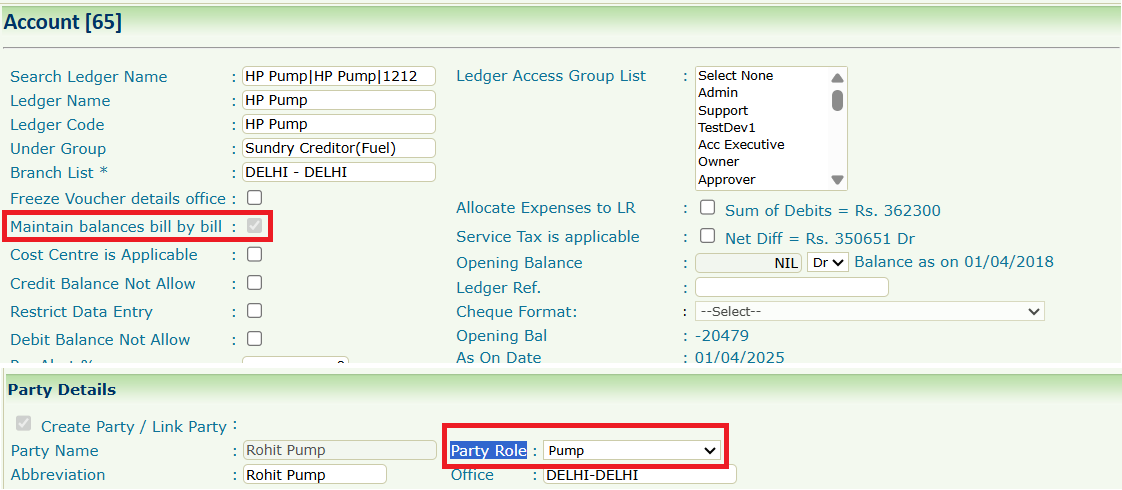Enable Cost Centre is Applicable checkbox
Image resolution: width=1122 pixels, height=490 pixels.
[255, 254]
